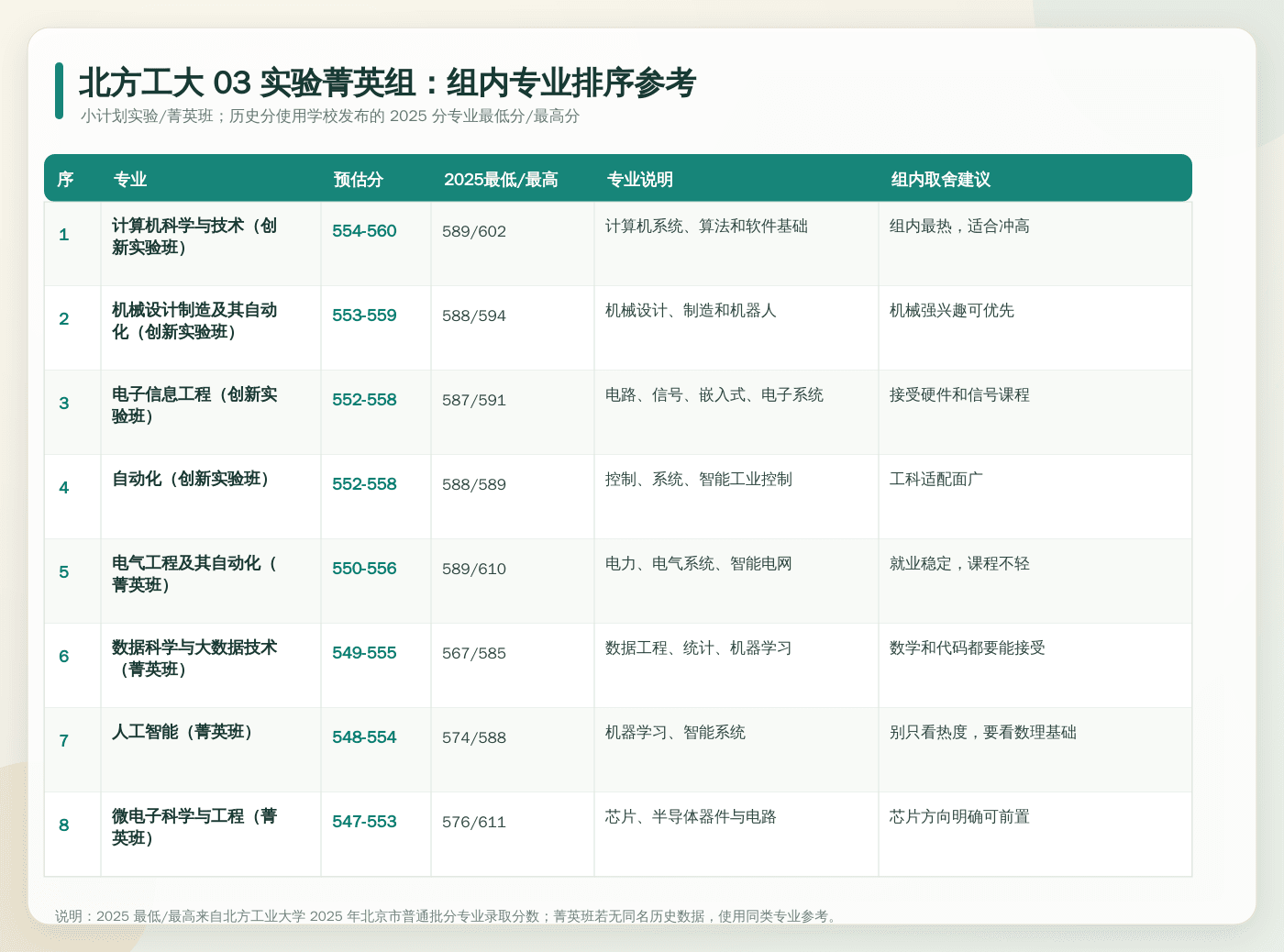This screenshot has height=952, width=1284.
Task: Click the 574/588 score cell
Action: (x=474, y=737)
